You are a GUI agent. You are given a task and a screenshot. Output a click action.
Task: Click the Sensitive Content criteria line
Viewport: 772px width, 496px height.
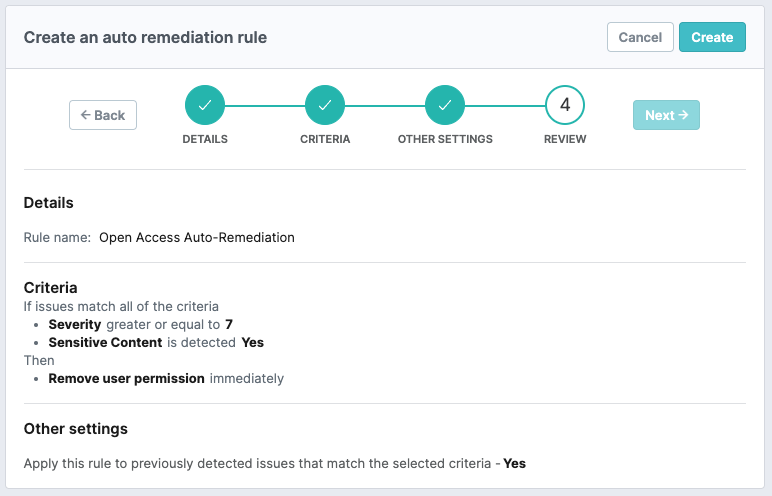click(156, 342)
